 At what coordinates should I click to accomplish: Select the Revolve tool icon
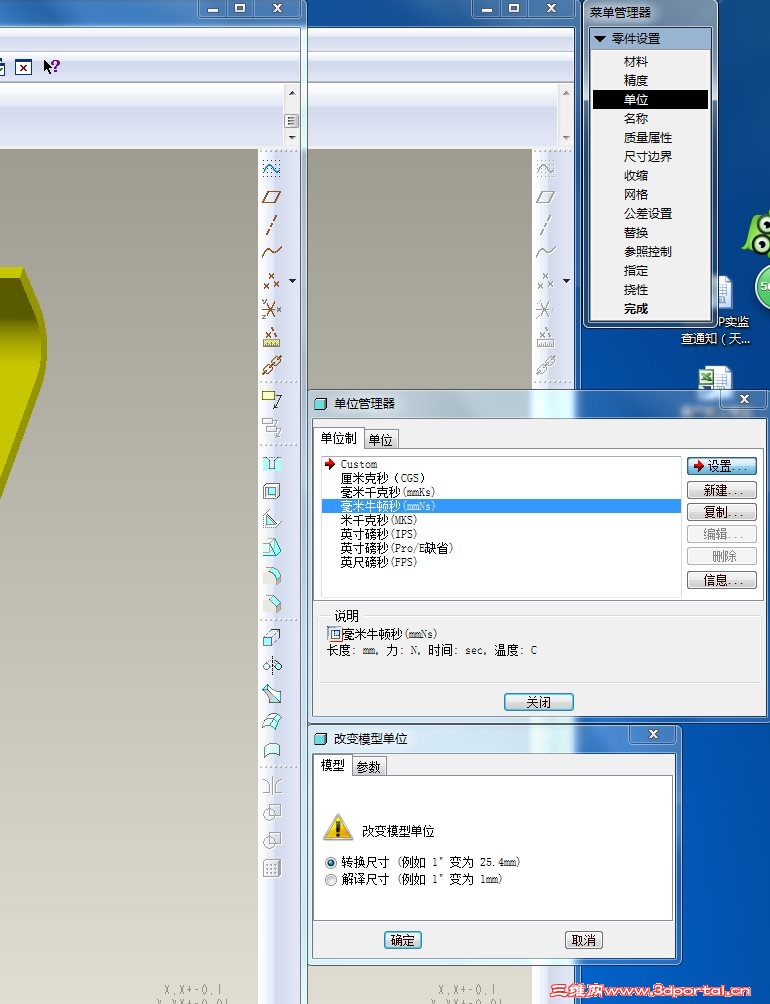(272, 666)
